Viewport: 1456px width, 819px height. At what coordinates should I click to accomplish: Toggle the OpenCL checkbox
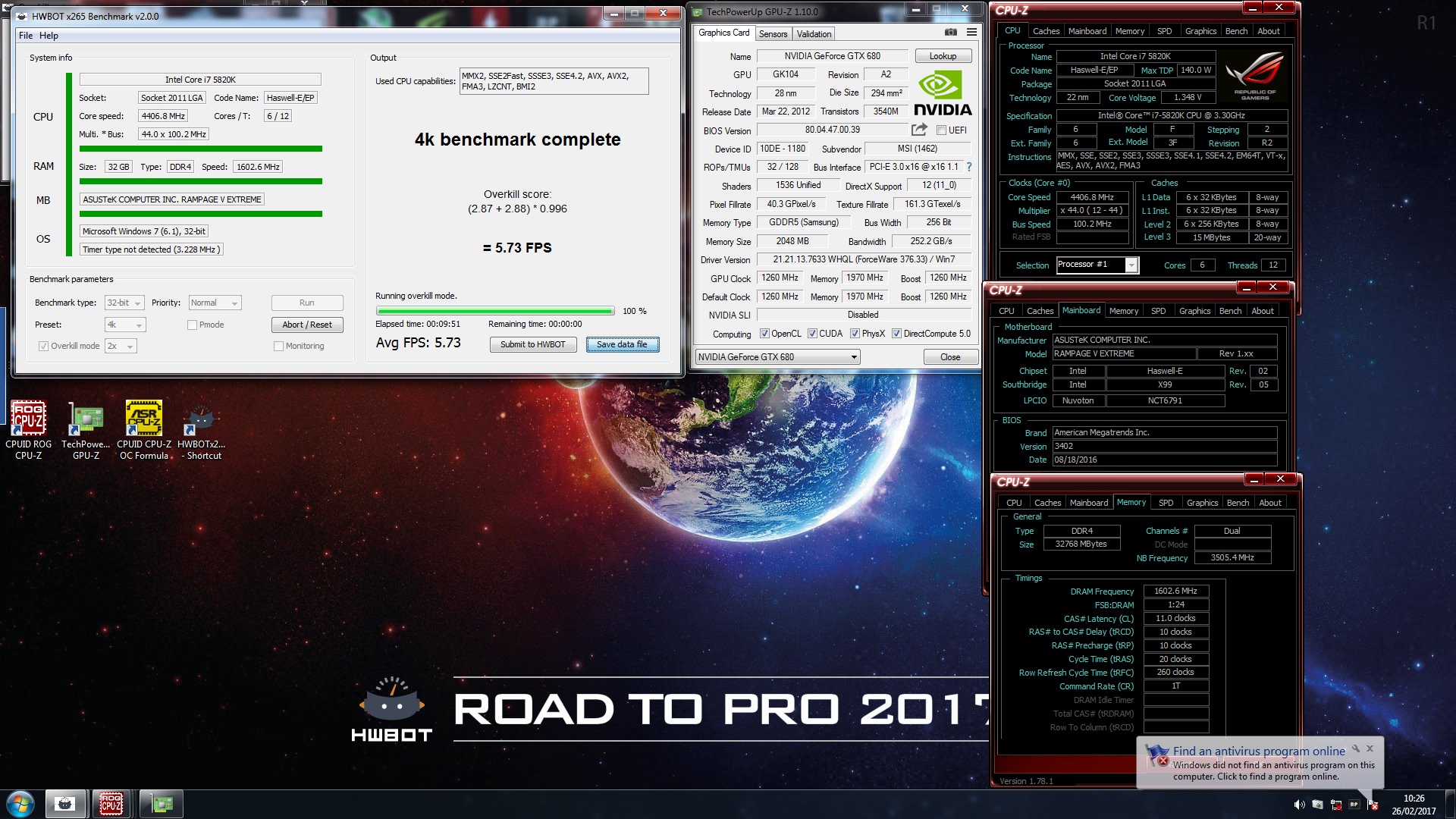click(x=764, y=334)
